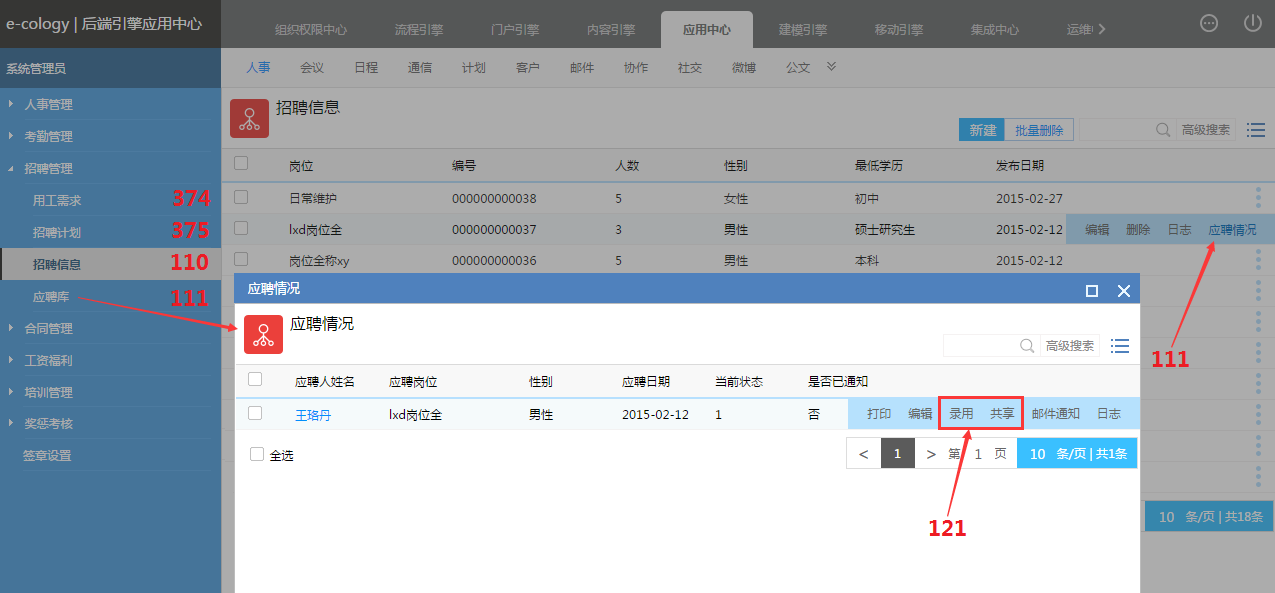Click the dialog list view menu icon
The image size is (1275, 593).
point(1120,346)
